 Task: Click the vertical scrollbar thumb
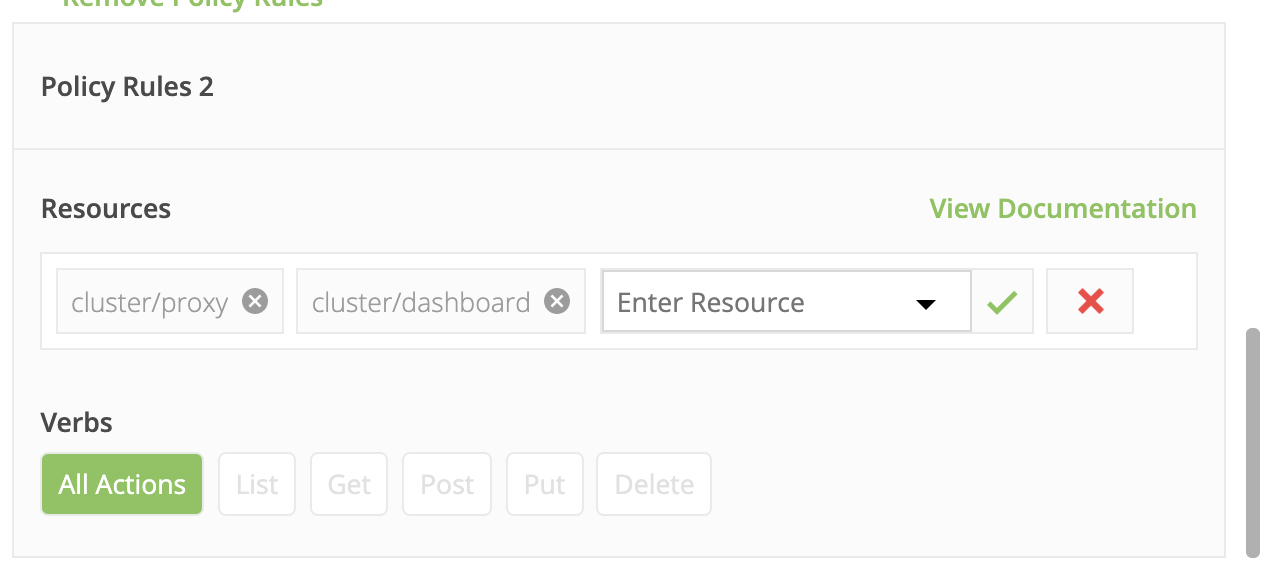(1253, 441)
